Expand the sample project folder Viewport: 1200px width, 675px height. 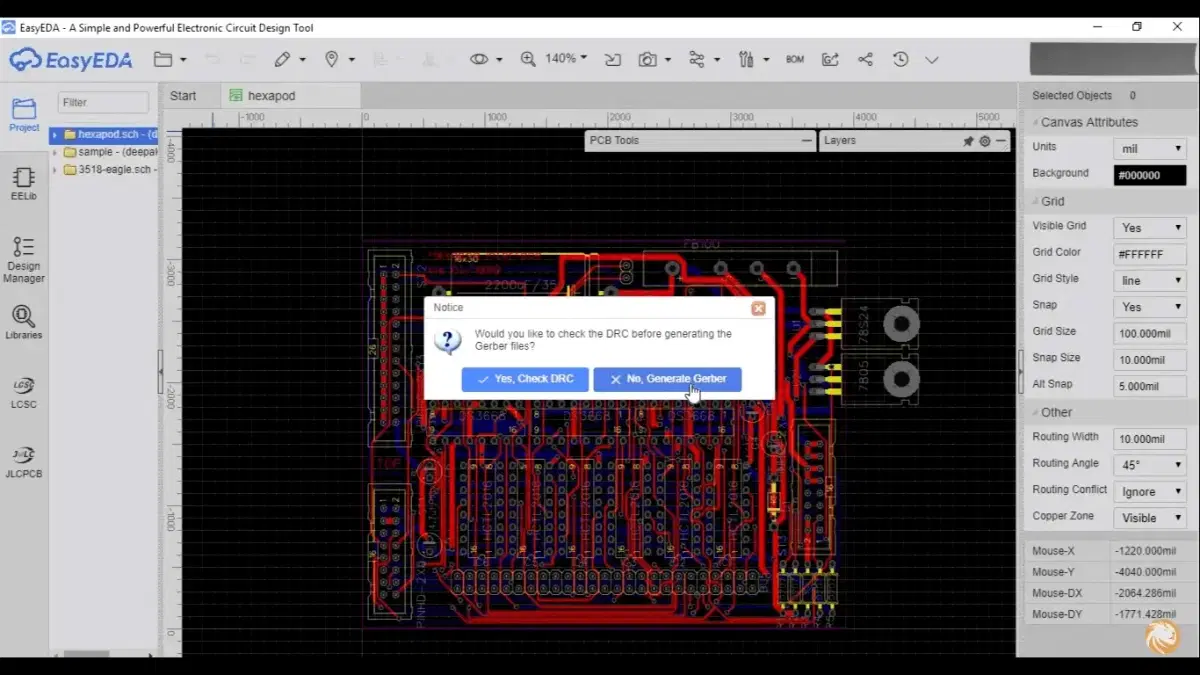click(55, 152)
